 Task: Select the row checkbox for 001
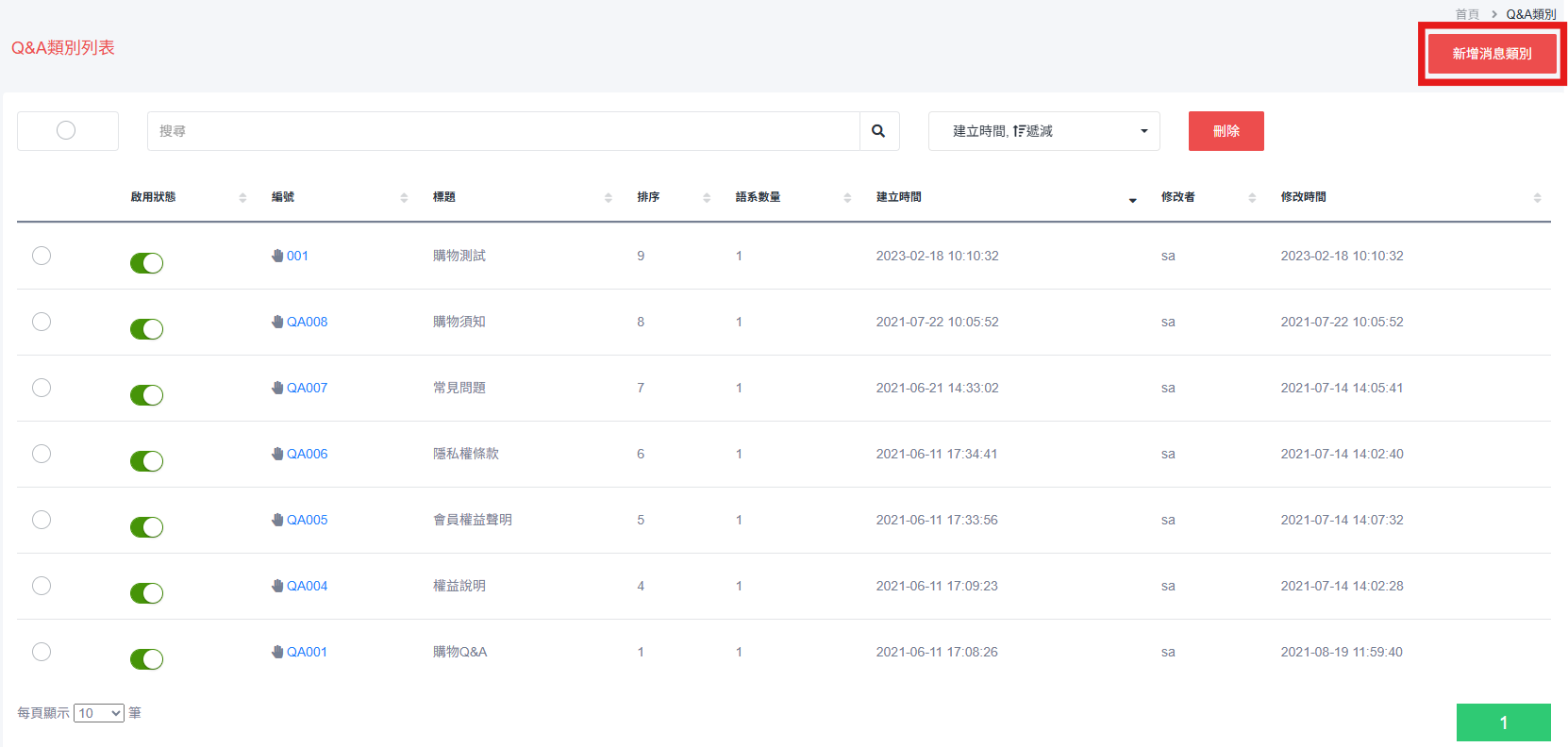[x=42, y=256]
